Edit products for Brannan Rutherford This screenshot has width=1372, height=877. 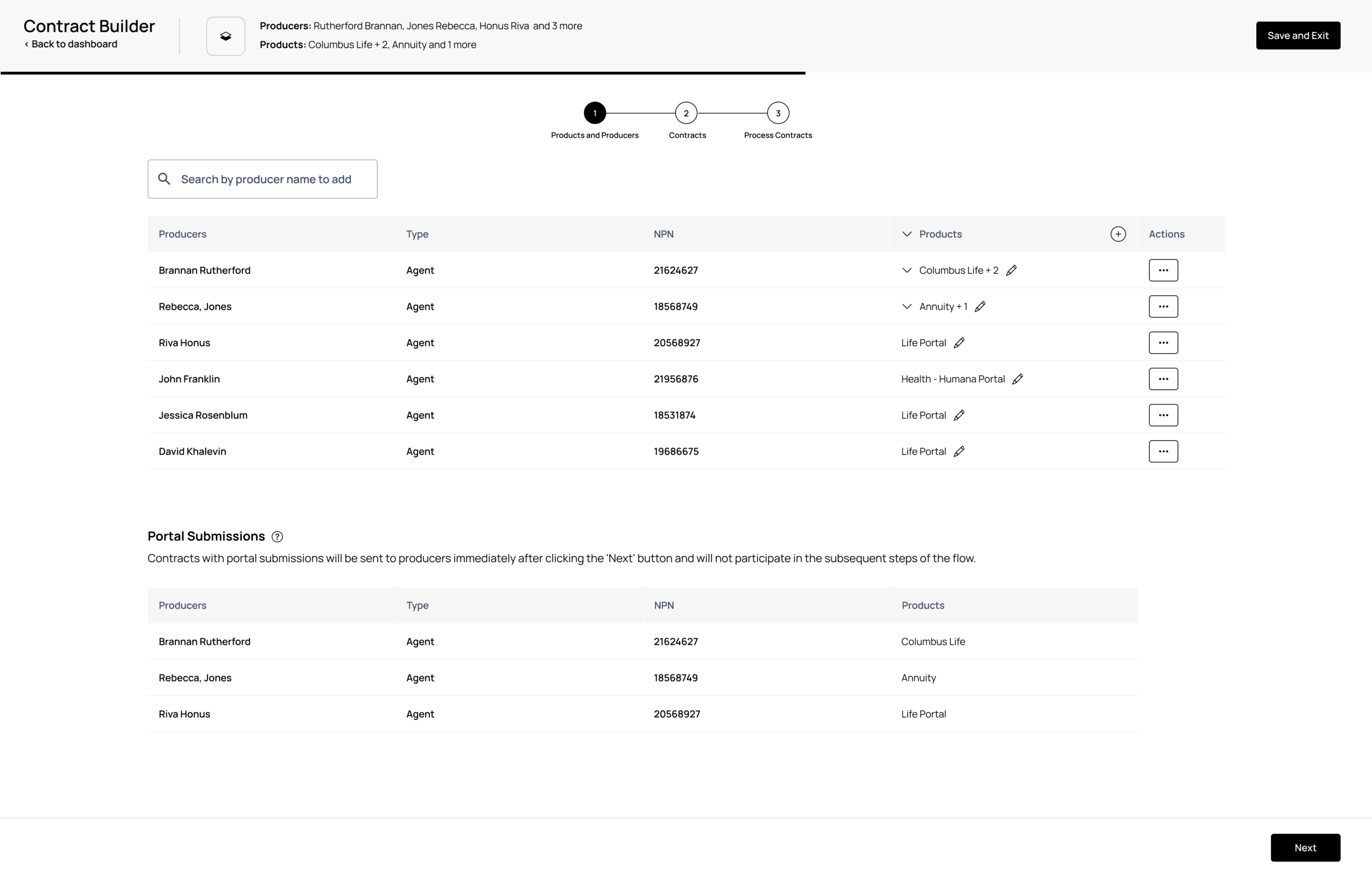coord(1011,271)
